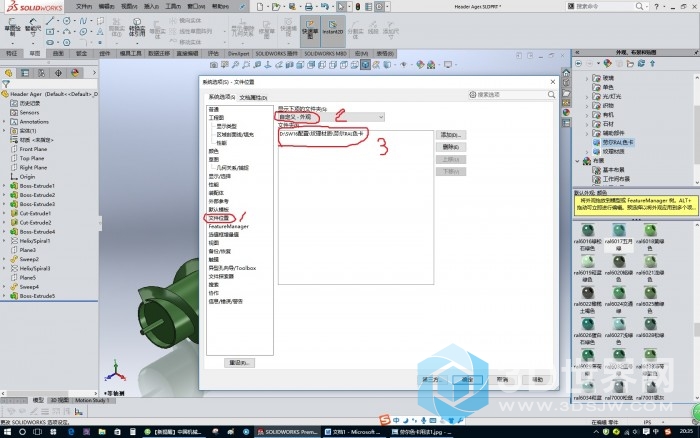Viewport: 700px width, 438px height.
Task: Open the PropertyManager tab icon
Action: [x=25, y=72]
